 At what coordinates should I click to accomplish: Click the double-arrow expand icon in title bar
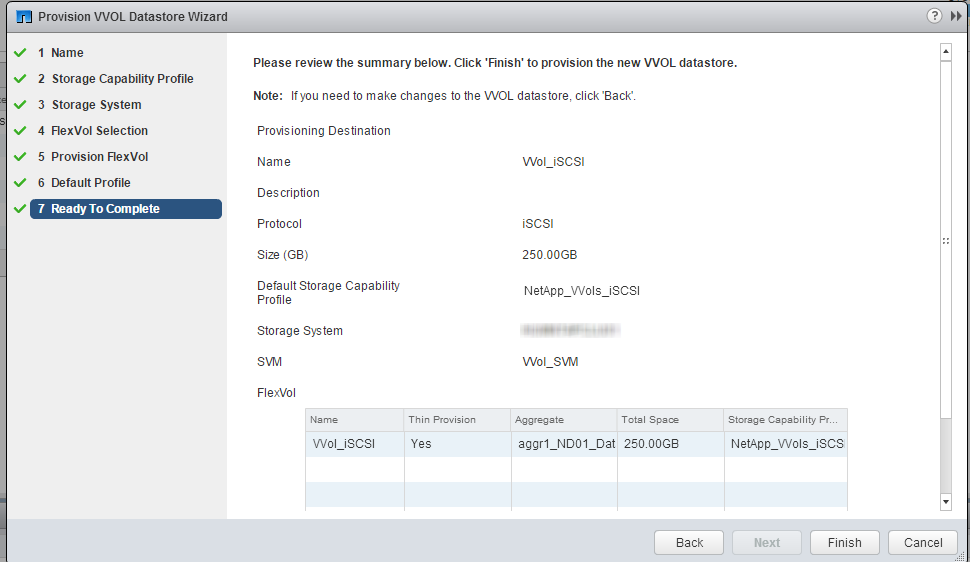pos(956,16)
